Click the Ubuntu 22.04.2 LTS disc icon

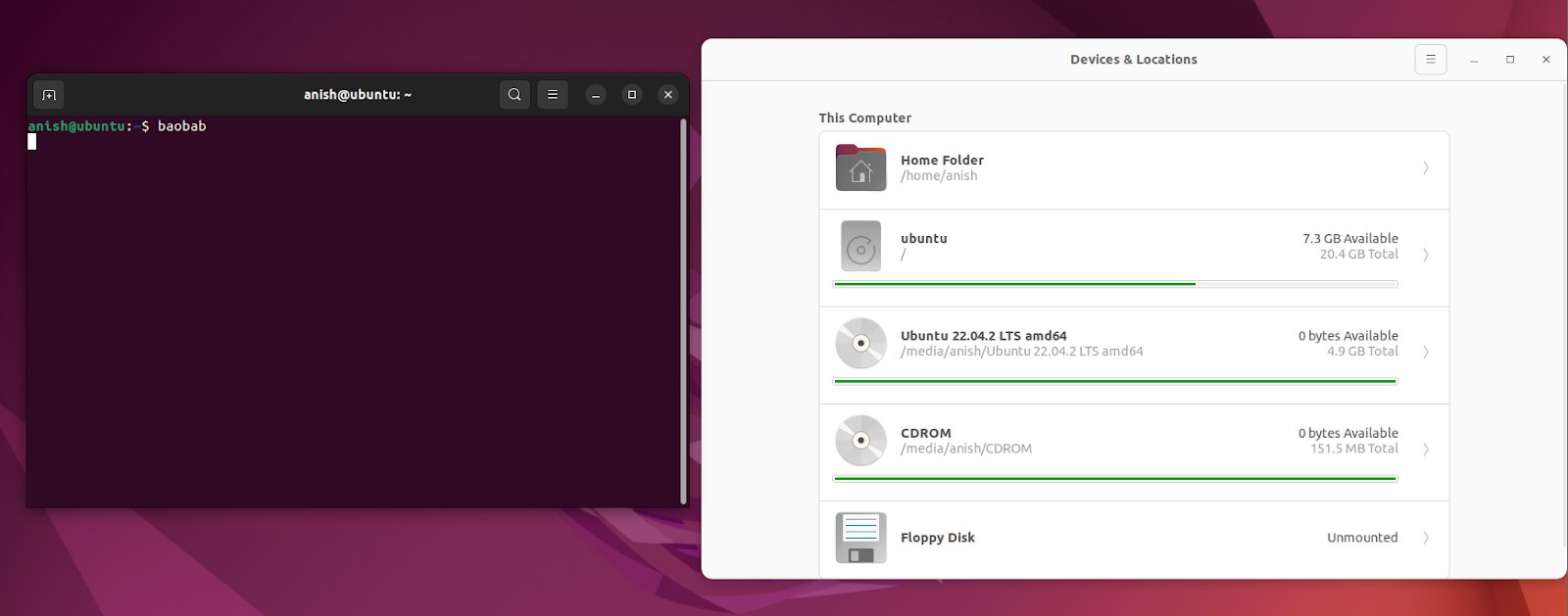pyautogui.click(x=860, y=344)
